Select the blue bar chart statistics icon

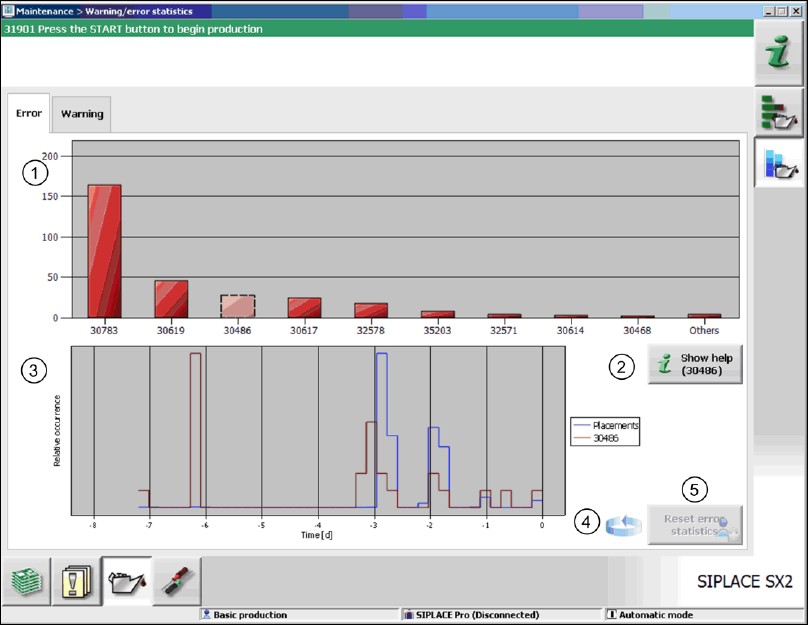(778, 164)
